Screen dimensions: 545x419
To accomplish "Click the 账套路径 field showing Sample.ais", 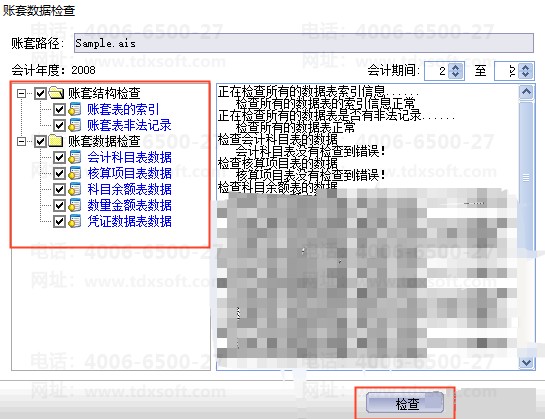I will (x=304, y=43).
